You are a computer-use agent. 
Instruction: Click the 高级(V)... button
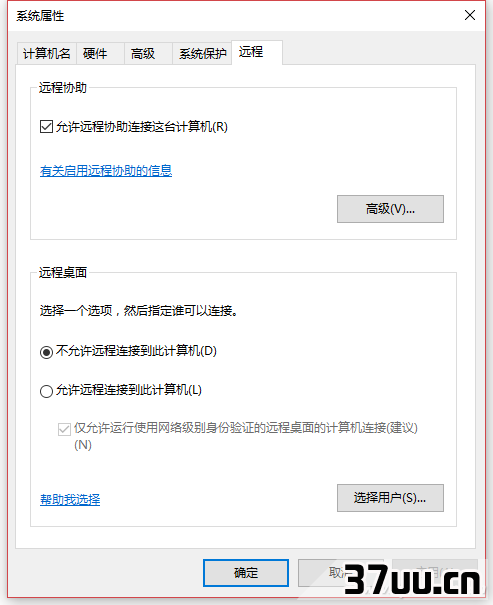coord(390,209)
